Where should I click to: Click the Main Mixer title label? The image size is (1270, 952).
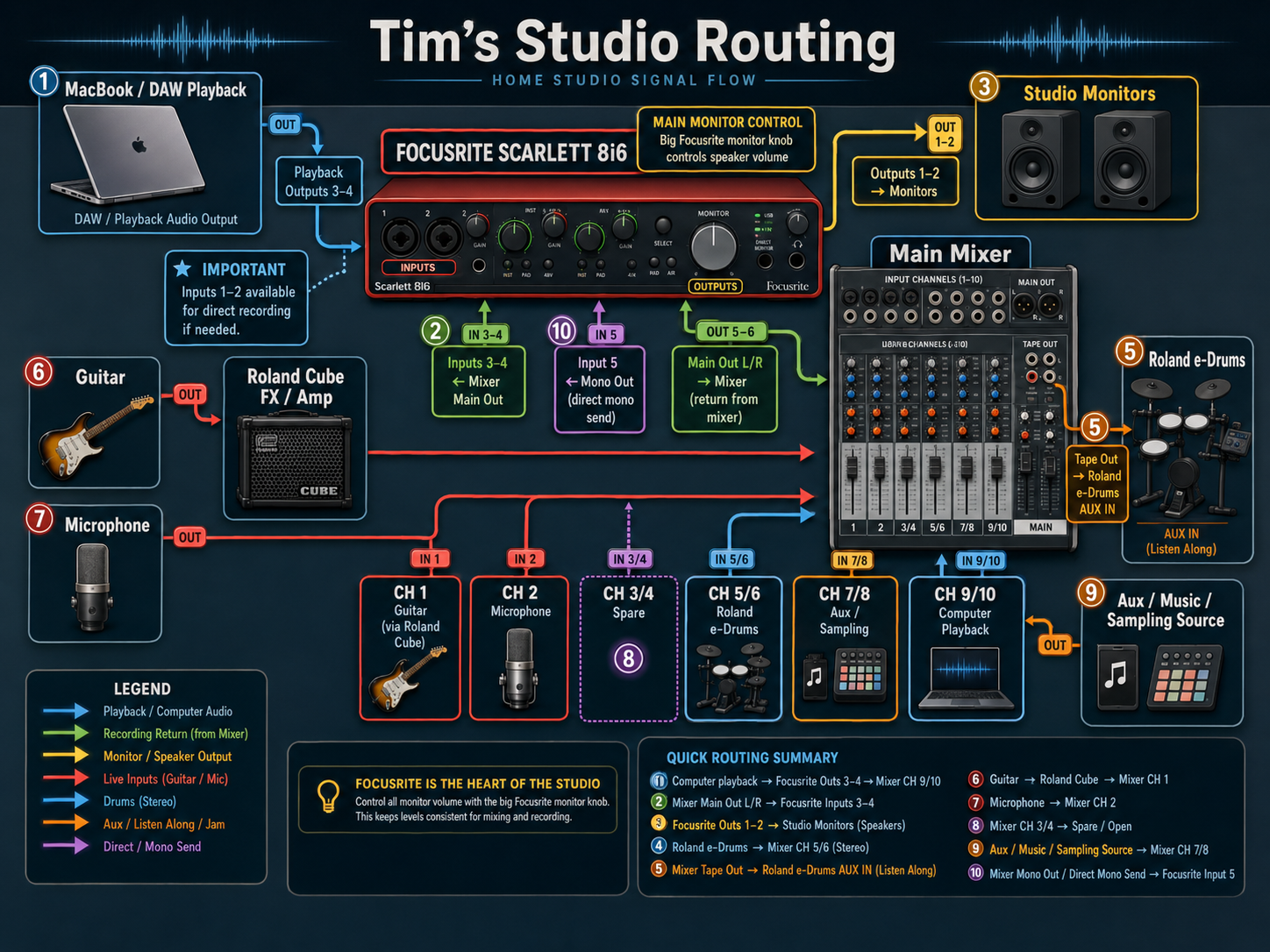coord(951,253)
